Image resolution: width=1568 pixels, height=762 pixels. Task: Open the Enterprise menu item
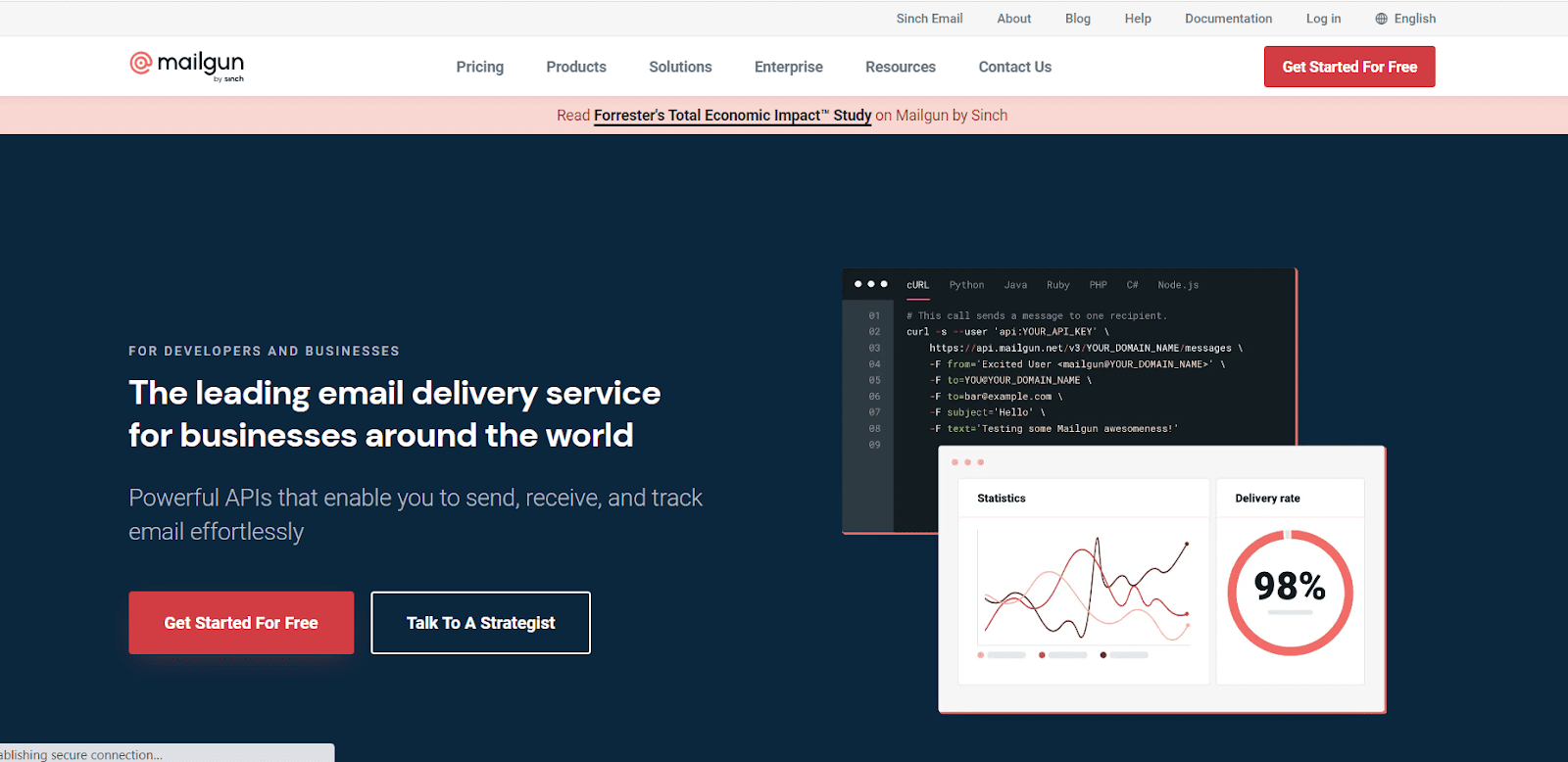click(x=789, y=67)
